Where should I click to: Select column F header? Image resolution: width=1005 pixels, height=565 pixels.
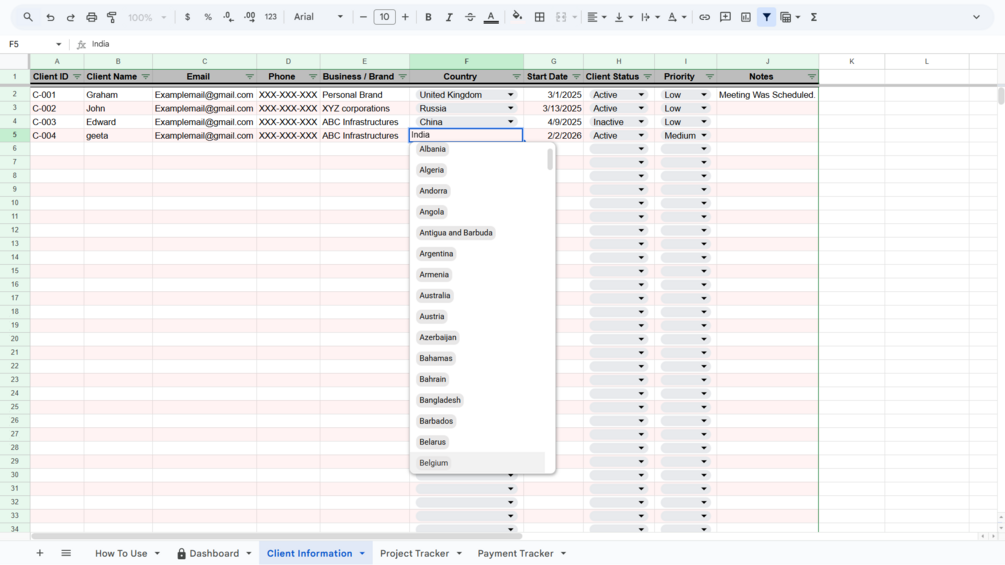[x=466, y=61]
